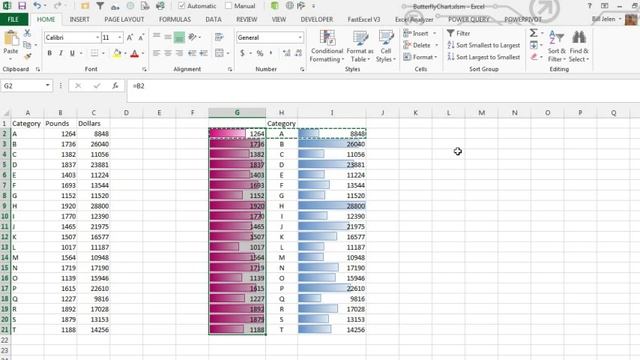Select the Dollars header cell
This screenshot has width=640, height=360.
click(93, 123)
